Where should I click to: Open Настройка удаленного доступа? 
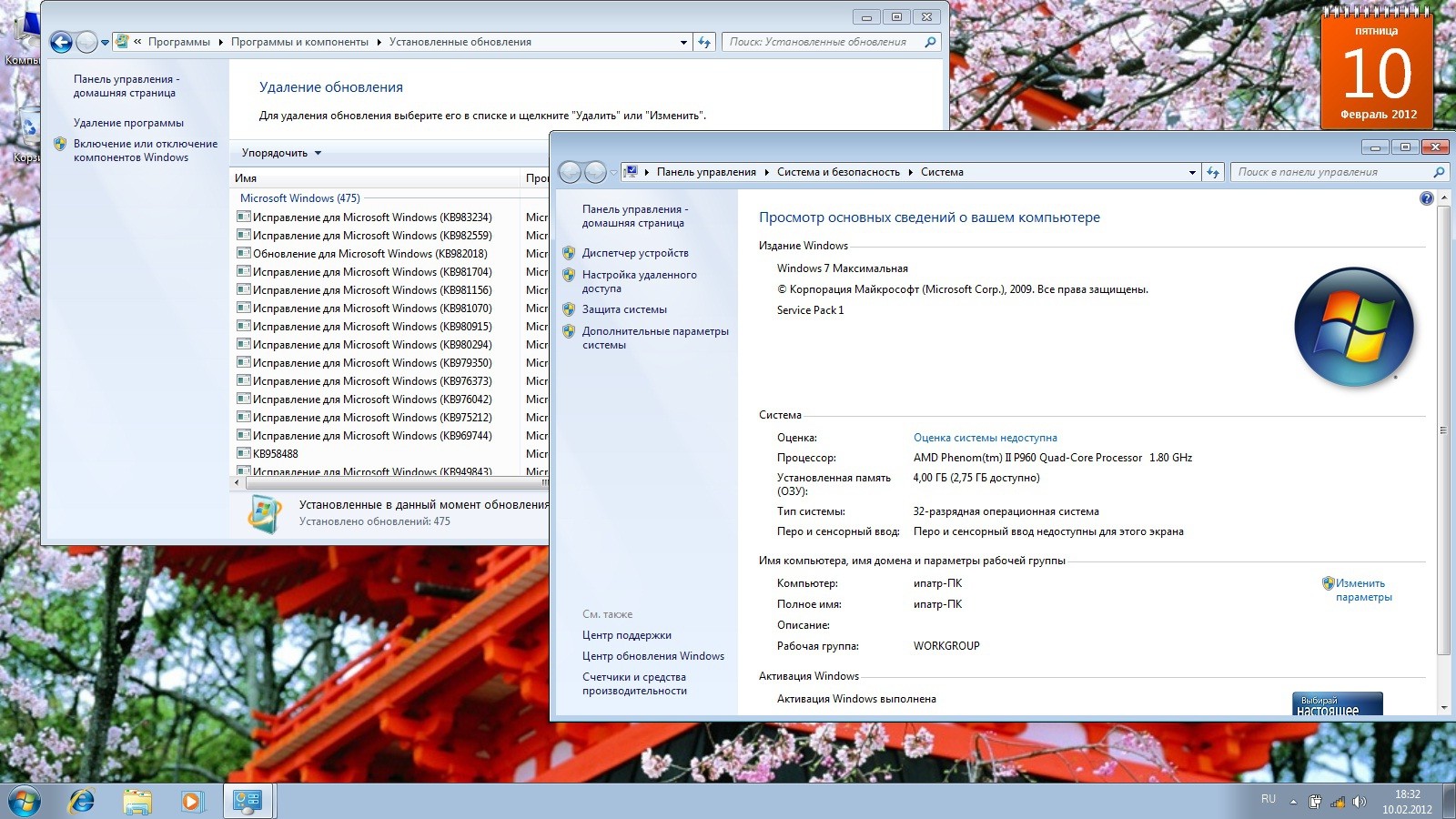[x=640, y=281]
